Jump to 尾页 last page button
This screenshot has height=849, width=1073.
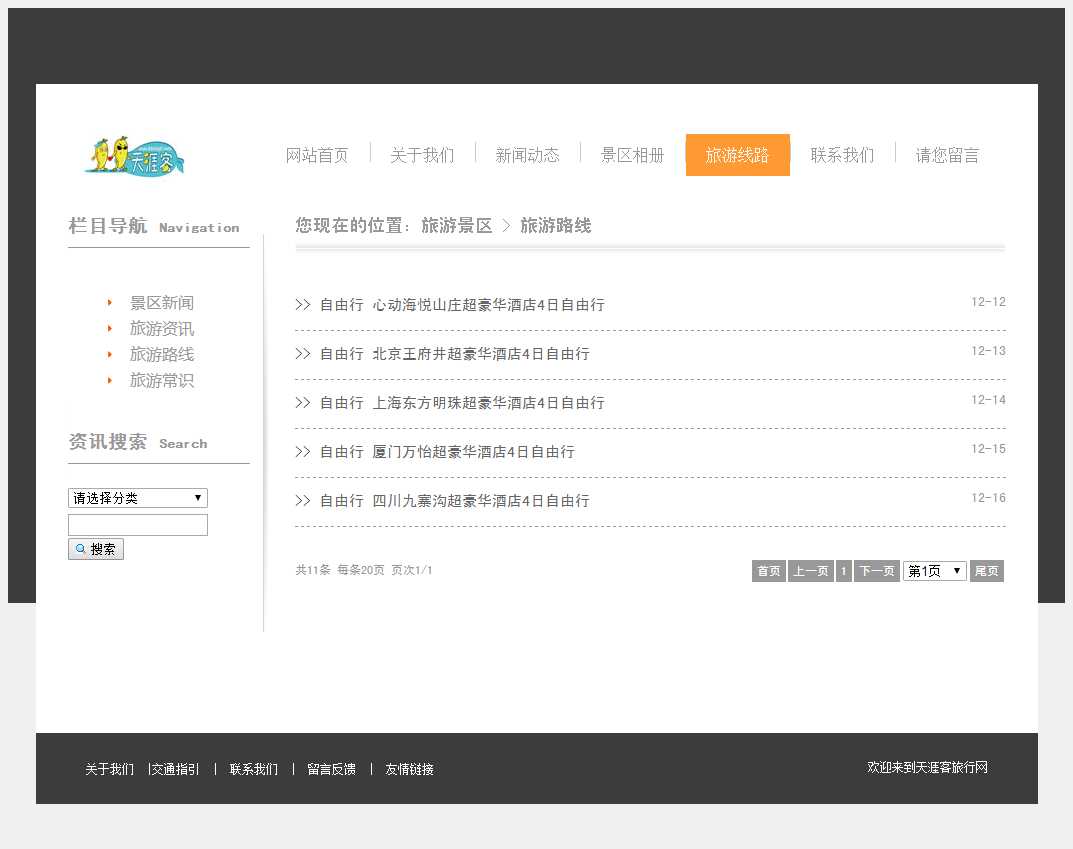click(986, 571)
